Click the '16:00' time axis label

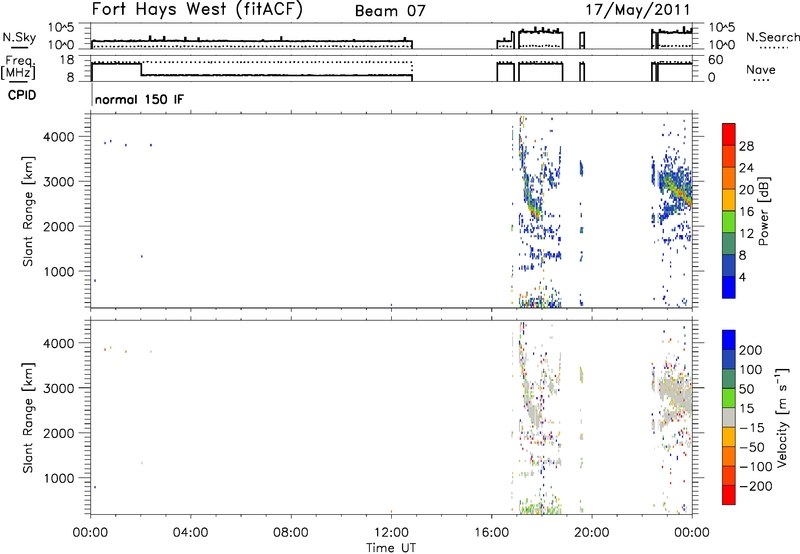491,533
